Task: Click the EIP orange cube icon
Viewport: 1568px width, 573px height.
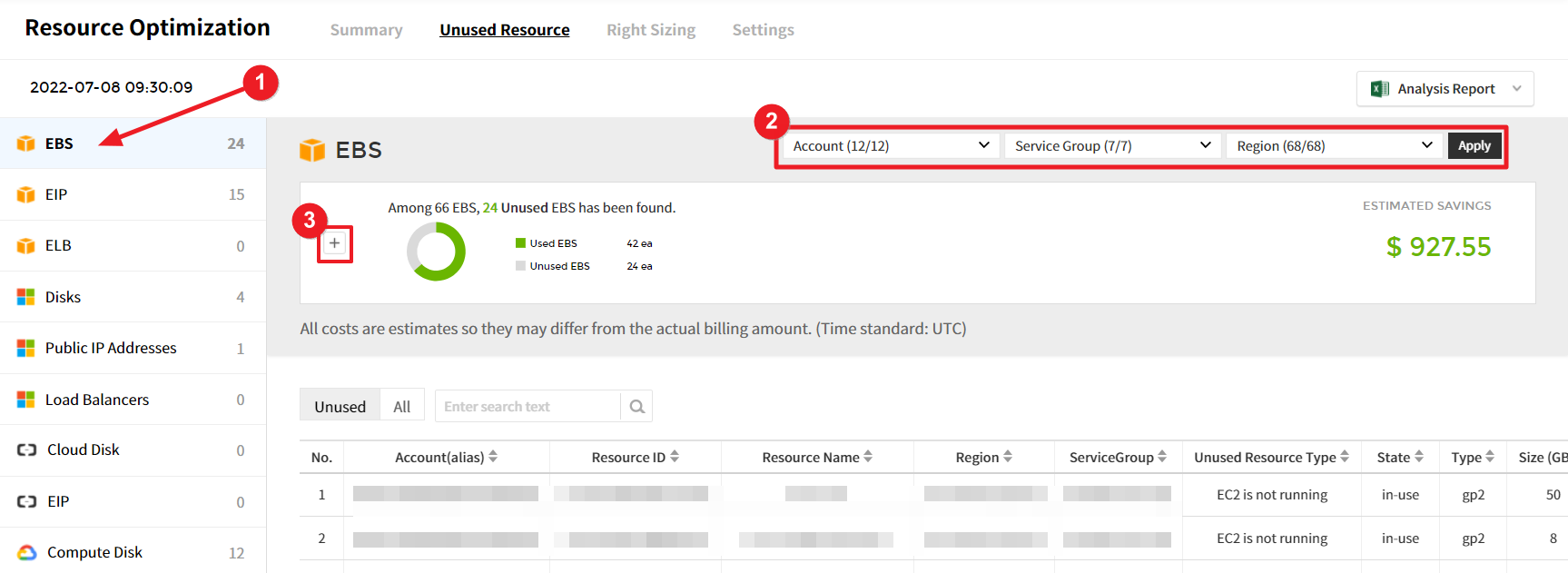Action: click(26, 194)
